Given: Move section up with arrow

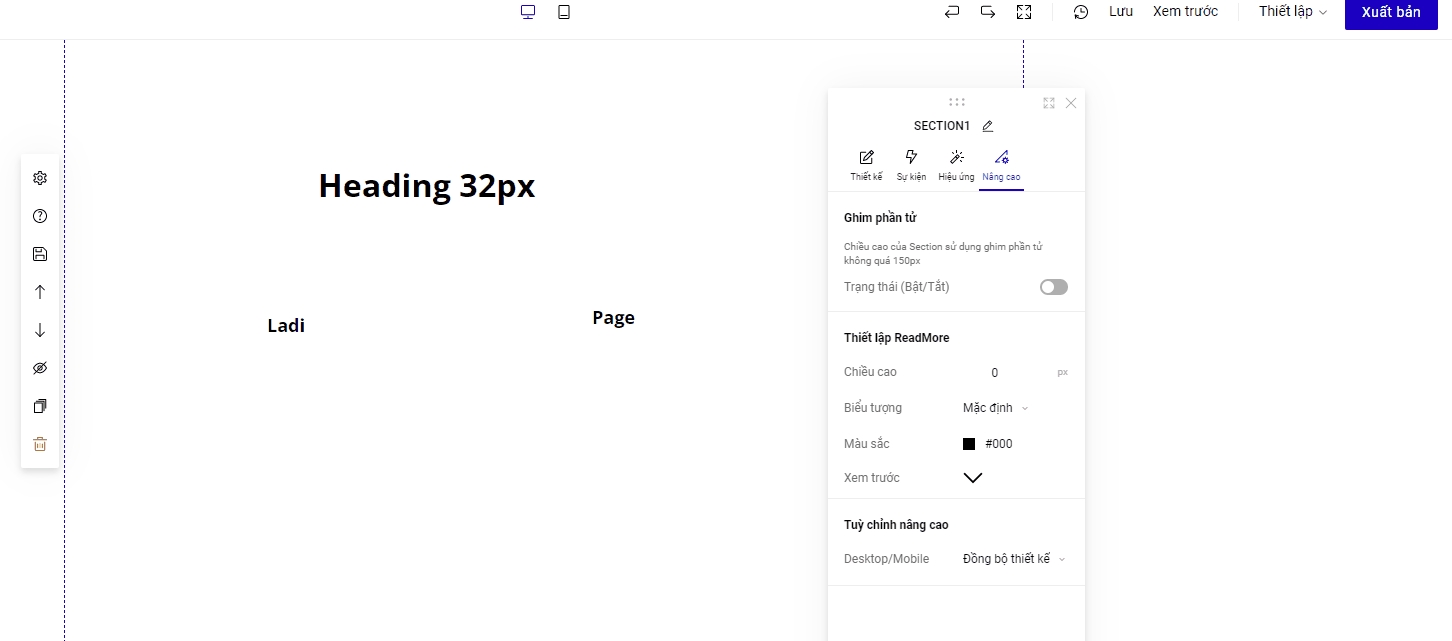Looking at the screenshot, I should click(x=40, y=292).
